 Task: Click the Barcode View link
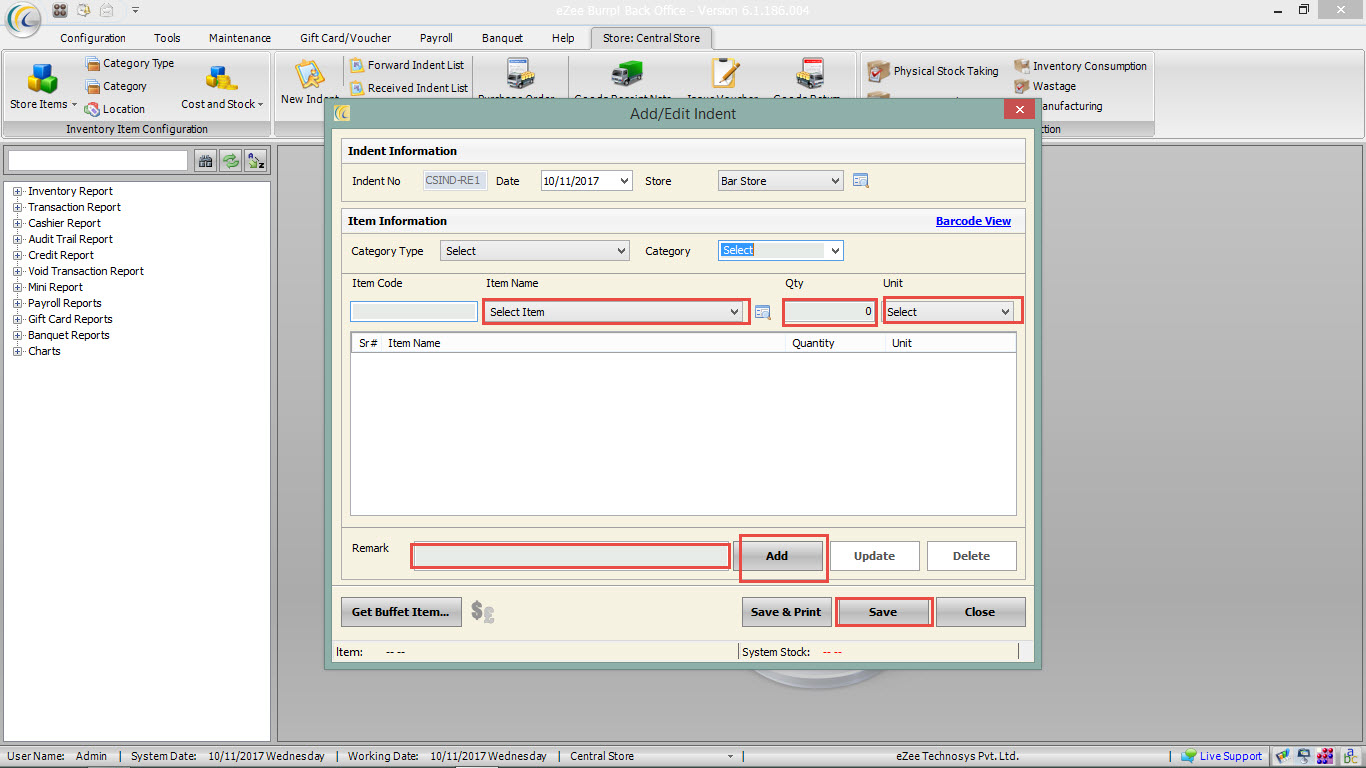(x=973, y=221)
